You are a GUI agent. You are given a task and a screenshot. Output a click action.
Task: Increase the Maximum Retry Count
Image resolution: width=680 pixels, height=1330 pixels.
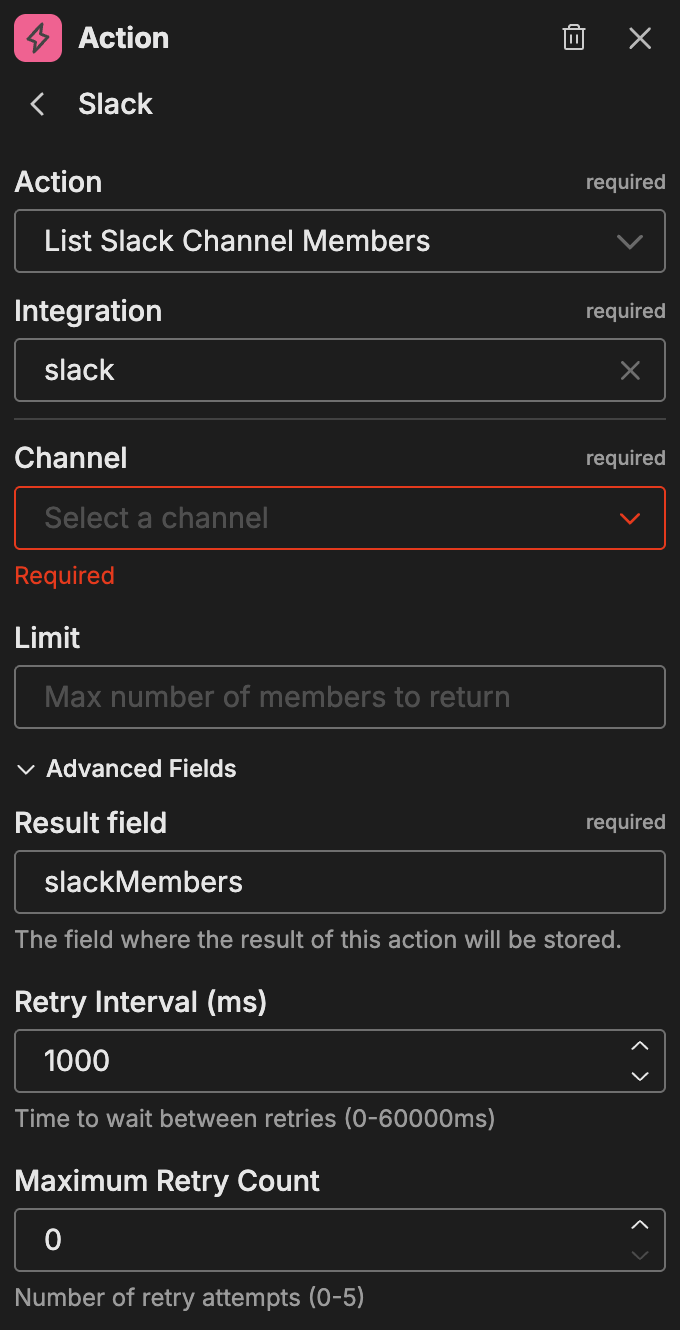(x=640, y=1225)
